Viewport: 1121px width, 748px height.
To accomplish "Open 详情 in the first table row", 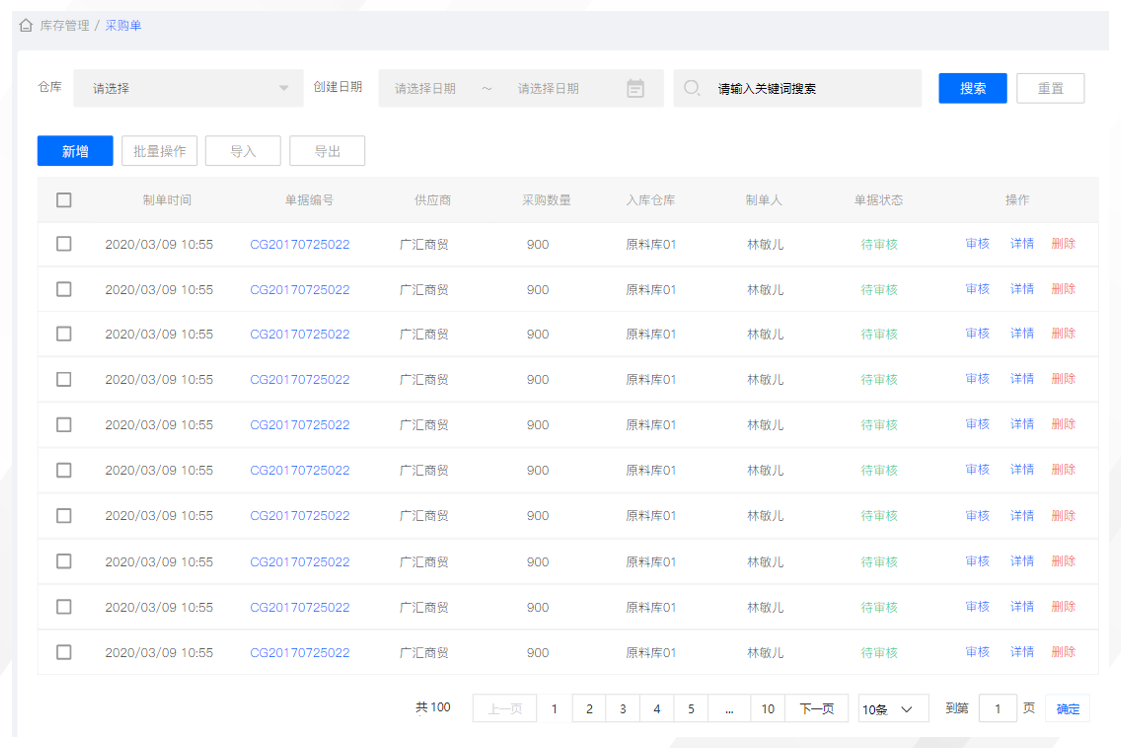I will tap(1022, 244).
